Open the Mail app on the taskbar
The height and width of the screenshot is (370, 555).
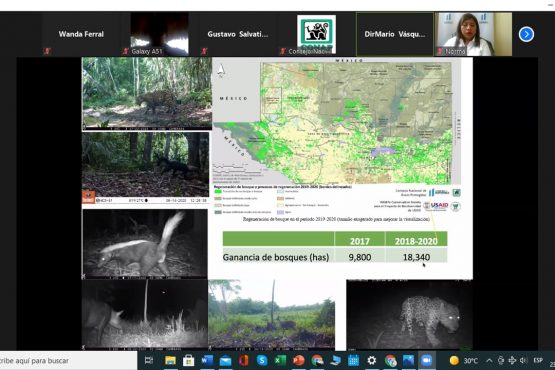(225, 360)
